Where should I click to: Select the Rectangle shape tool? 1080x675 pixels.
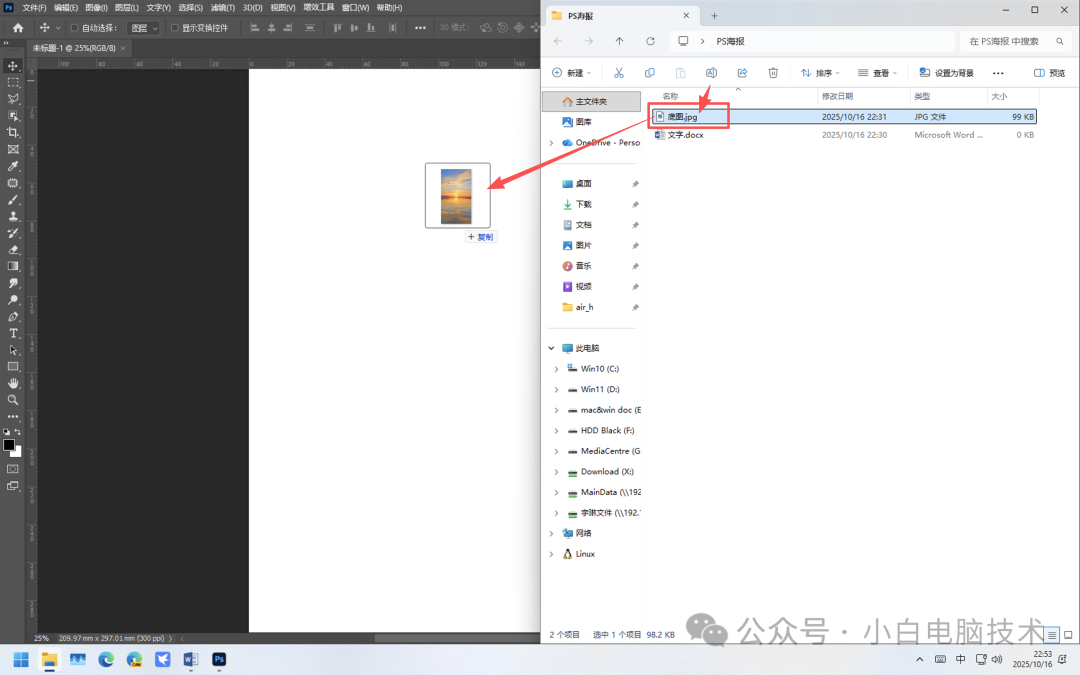point(12,366)
